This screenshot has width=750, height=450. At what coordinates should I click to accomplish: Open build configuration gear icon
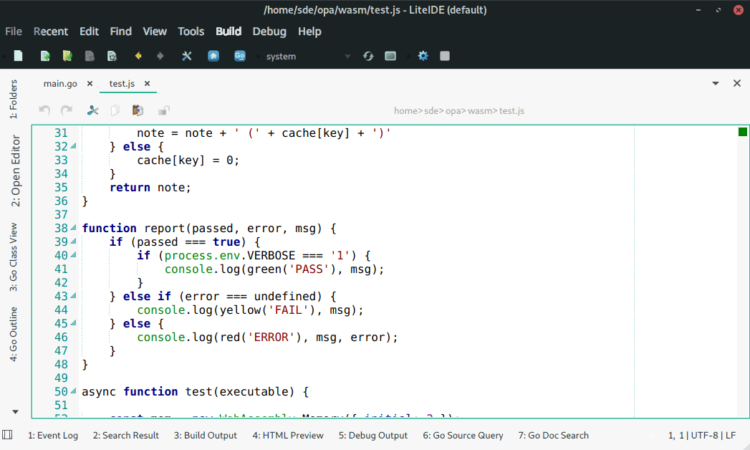coord(423,56)
